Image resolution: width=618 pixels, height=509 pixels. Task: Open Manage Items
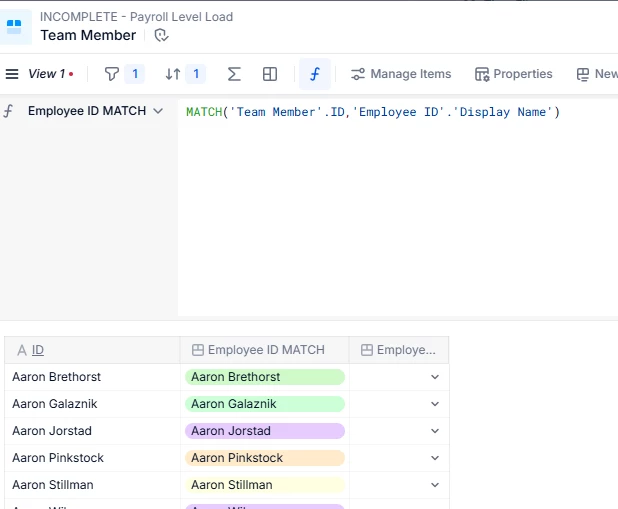pyautogui.click(x=401, y=74)
